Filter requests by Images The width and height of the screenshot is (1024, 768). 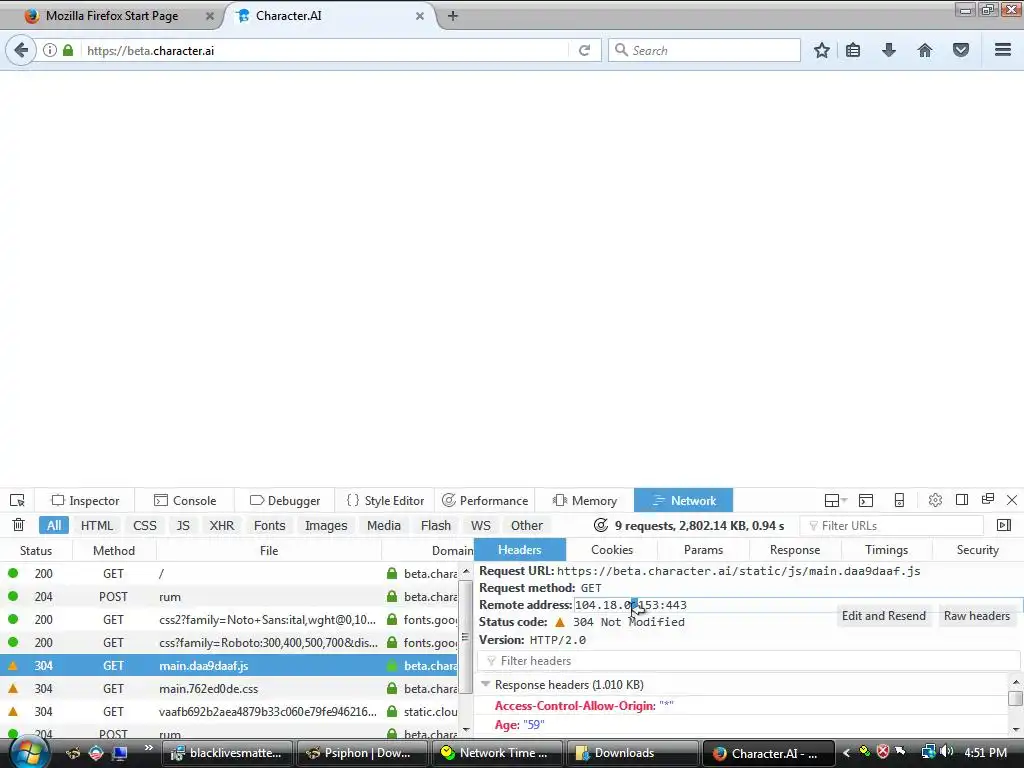[x=326, y=525]
